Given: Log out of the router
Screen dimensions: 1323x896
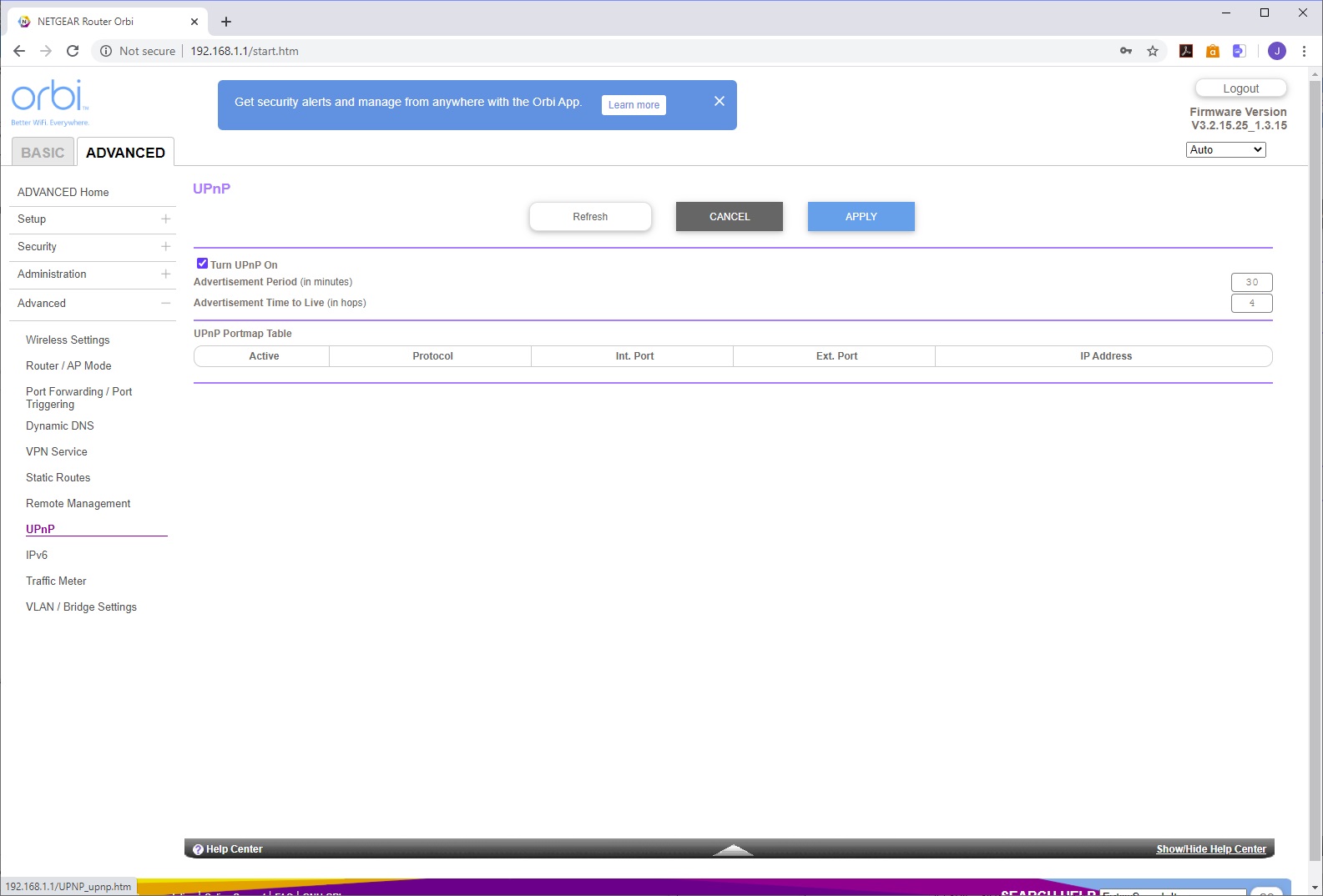Looking at the screenshot, I should [1241, 88].
